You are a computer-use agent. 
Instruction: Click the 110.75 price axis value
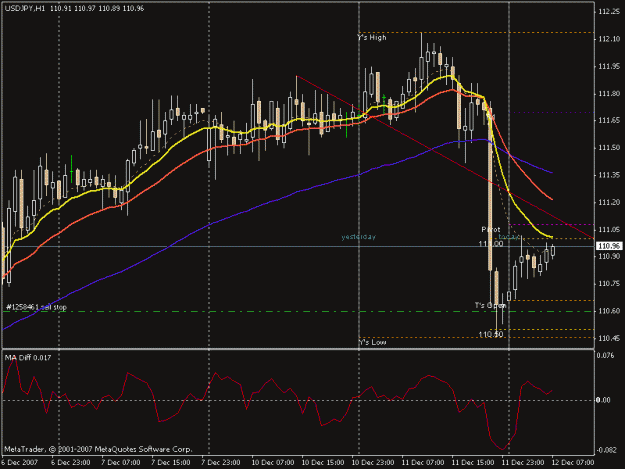point(609,284)
